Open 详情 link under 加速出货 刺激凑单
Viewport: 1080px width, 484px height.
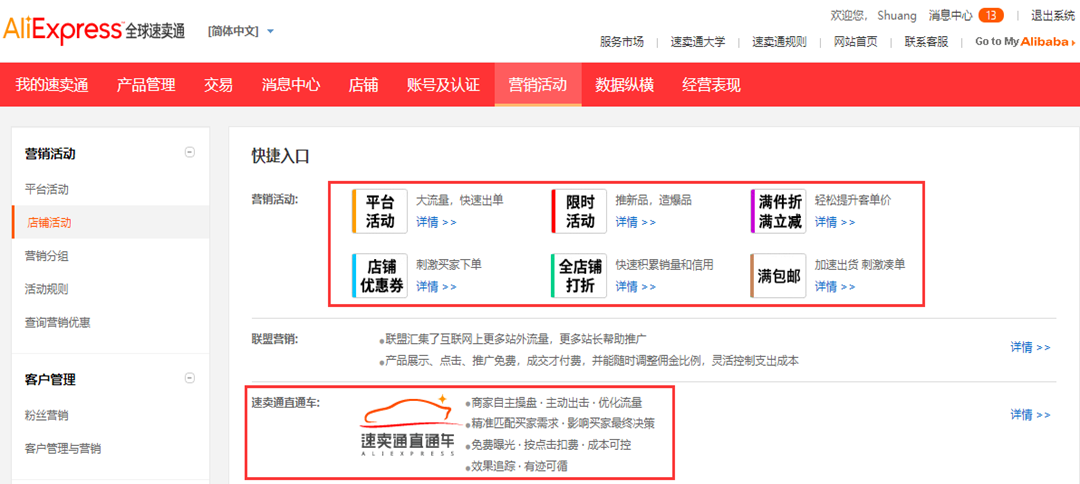coord(835,286)
